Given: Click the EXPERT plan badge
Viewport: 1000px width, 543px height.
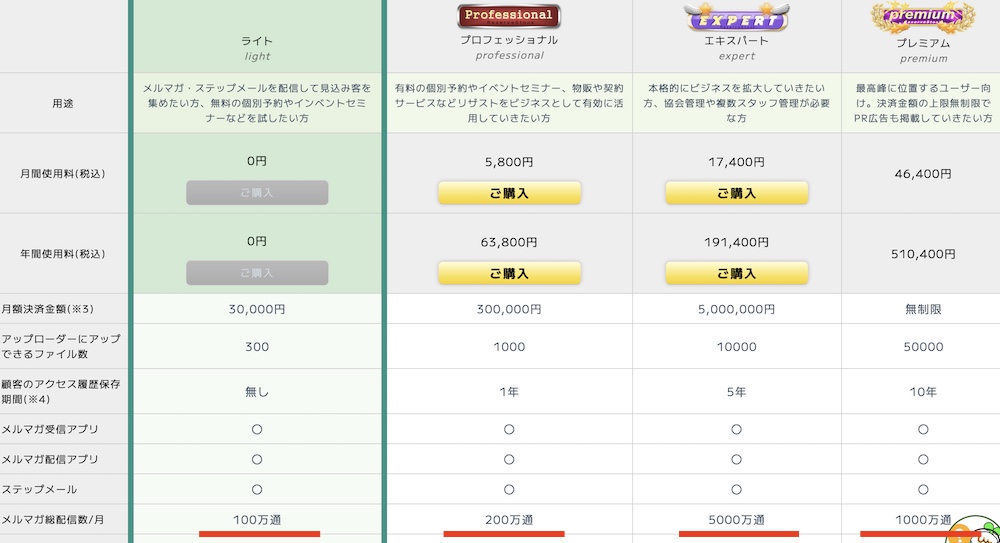Looking at the screenshot, I should click(736, 19).
